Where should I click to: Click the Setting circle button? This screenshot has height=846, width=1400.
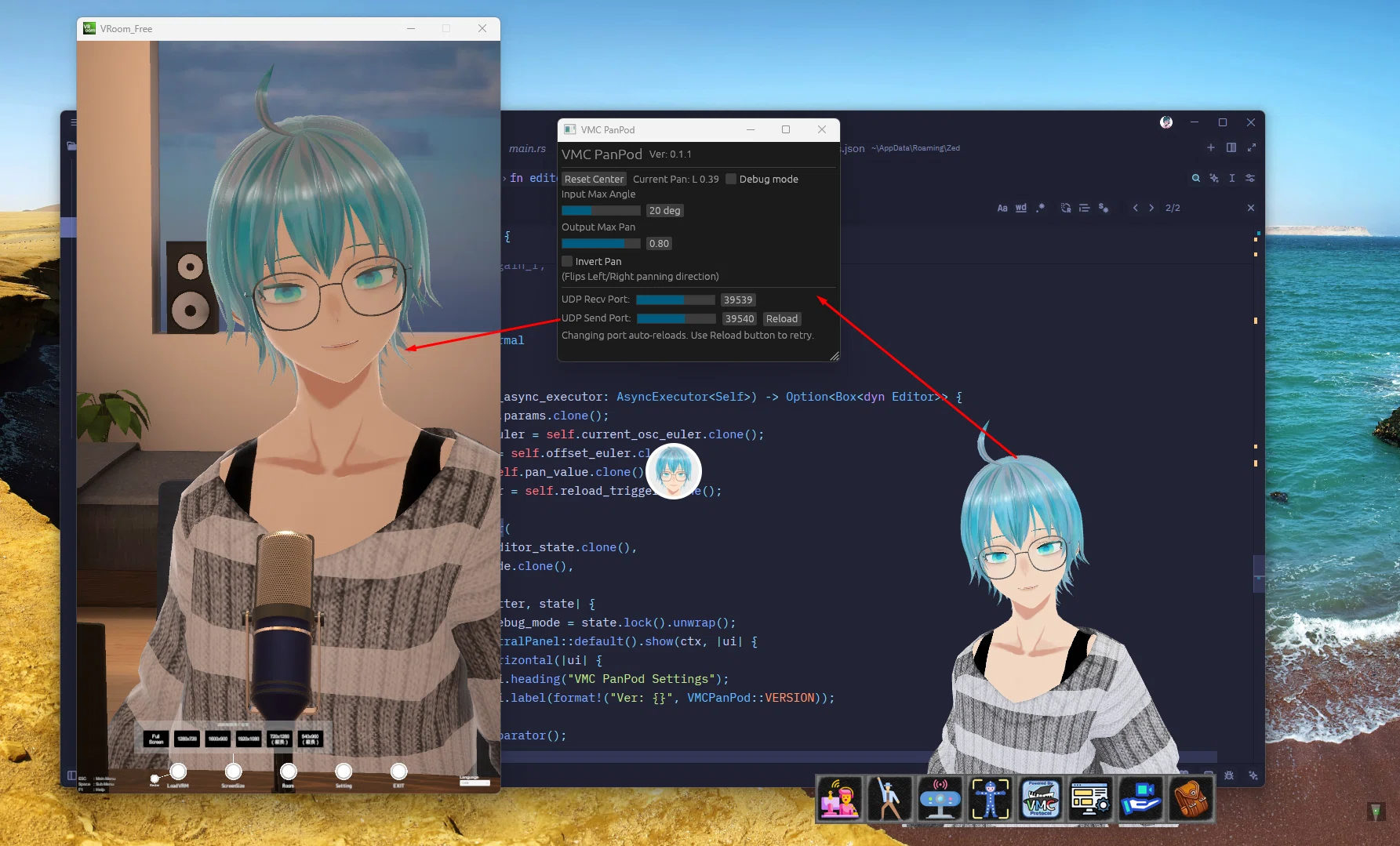[344, 772]
